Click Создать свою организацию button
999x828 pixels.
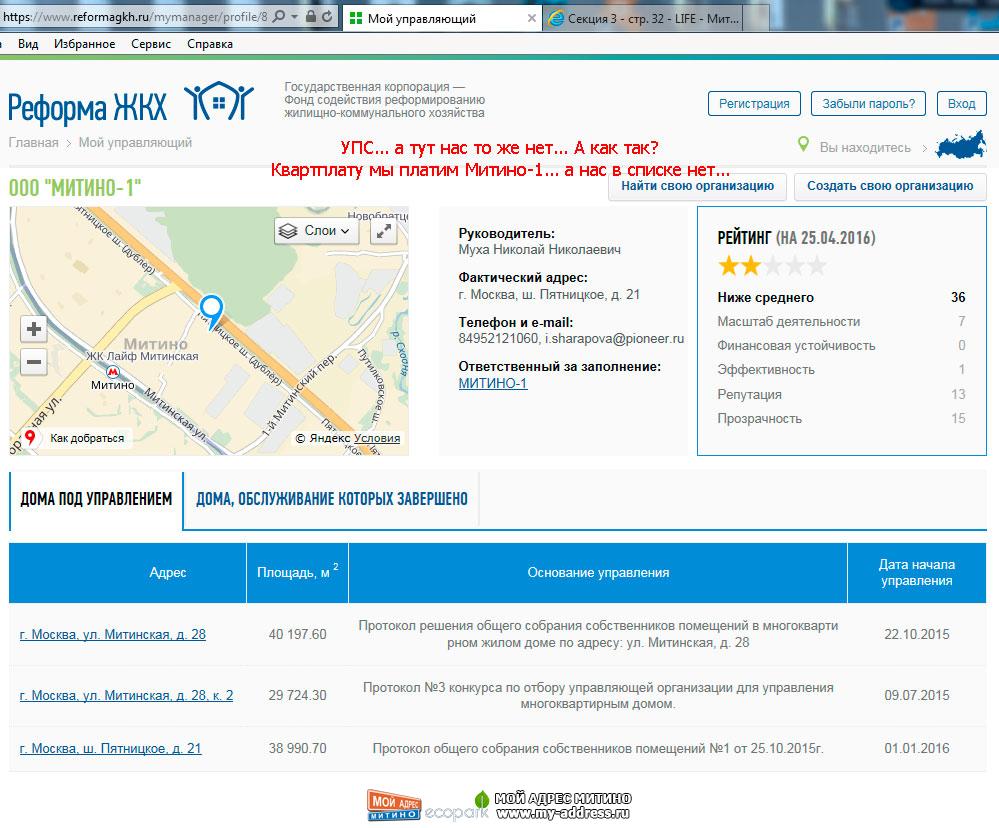click(890, 186)
